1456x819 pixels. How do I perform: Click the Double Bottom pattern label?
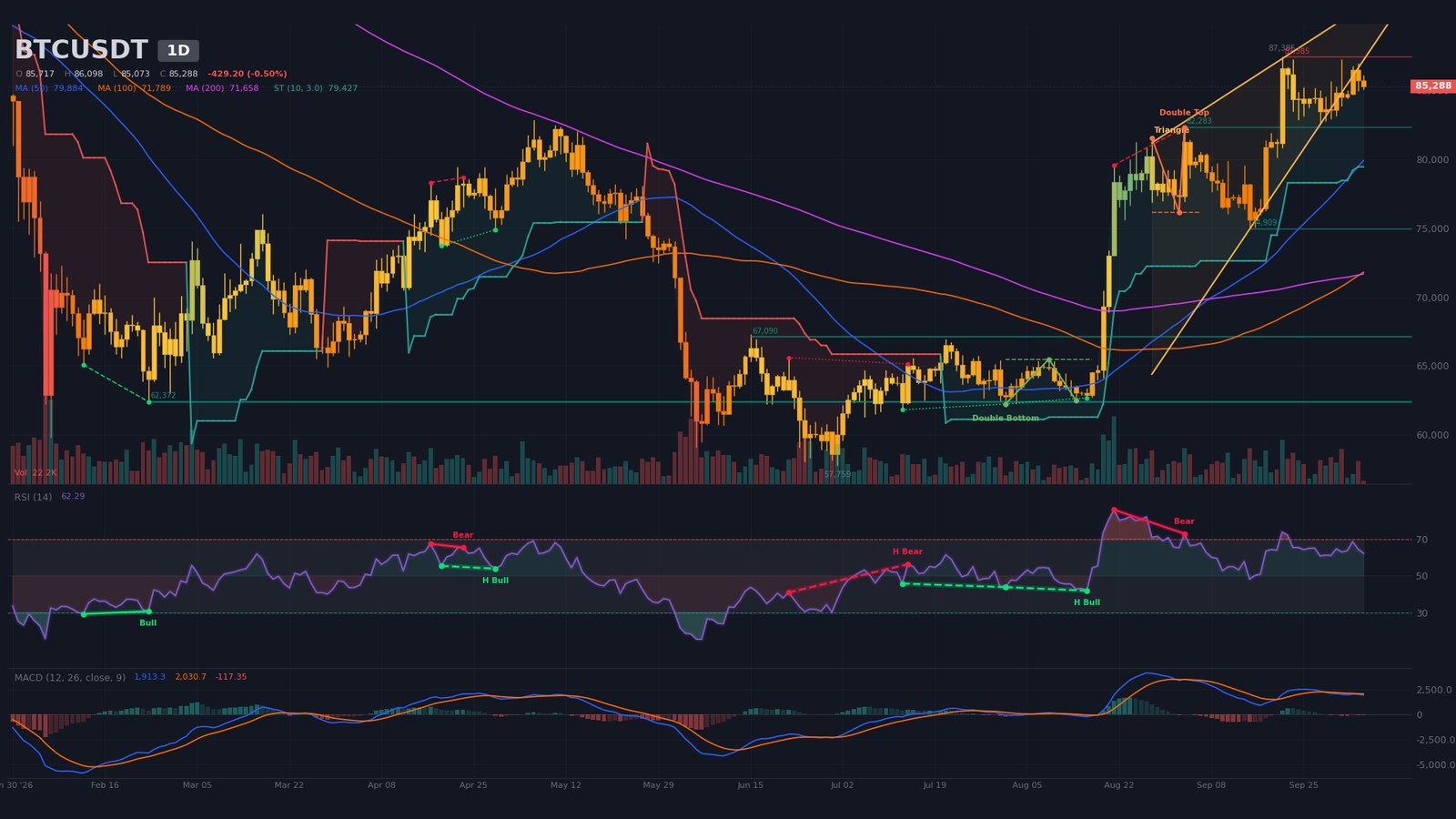point(1006,419)
